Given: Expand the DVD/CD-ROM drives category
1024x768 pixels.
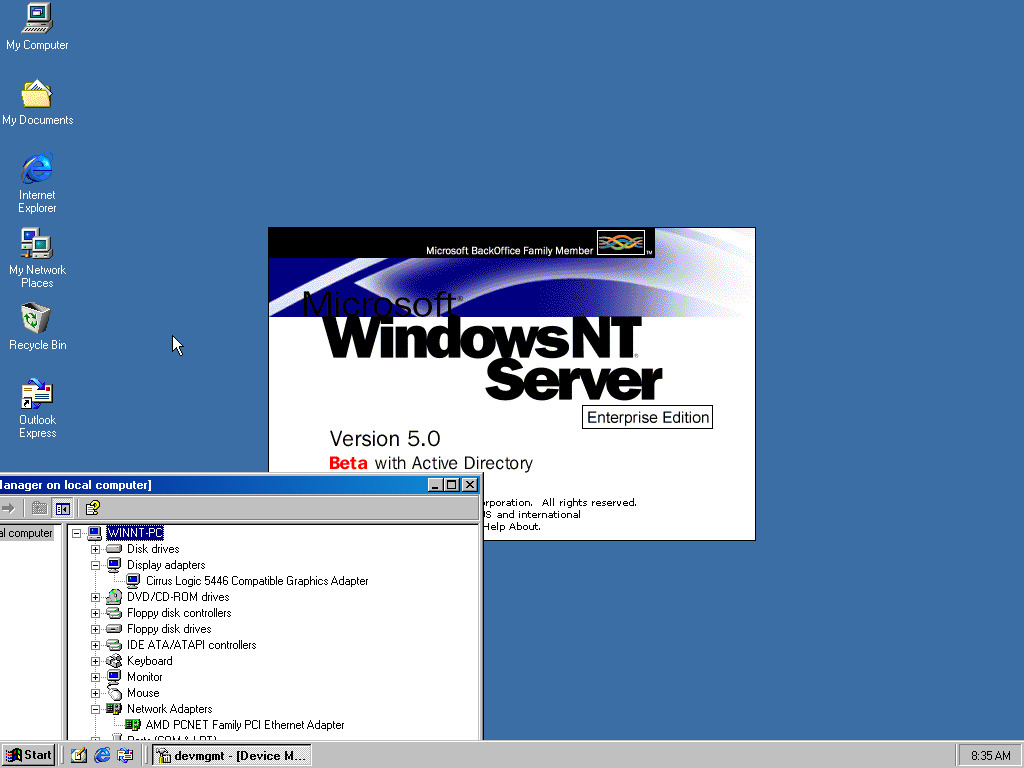Looking at the screenshot, I should click(95, 598).
